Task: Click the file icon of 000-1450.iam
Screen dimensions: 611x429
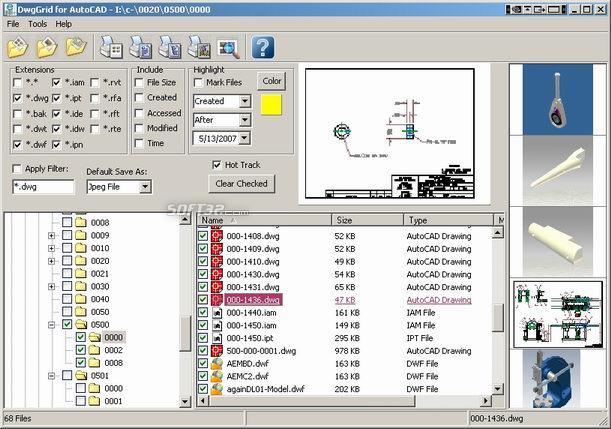Action: click(217, 325)
